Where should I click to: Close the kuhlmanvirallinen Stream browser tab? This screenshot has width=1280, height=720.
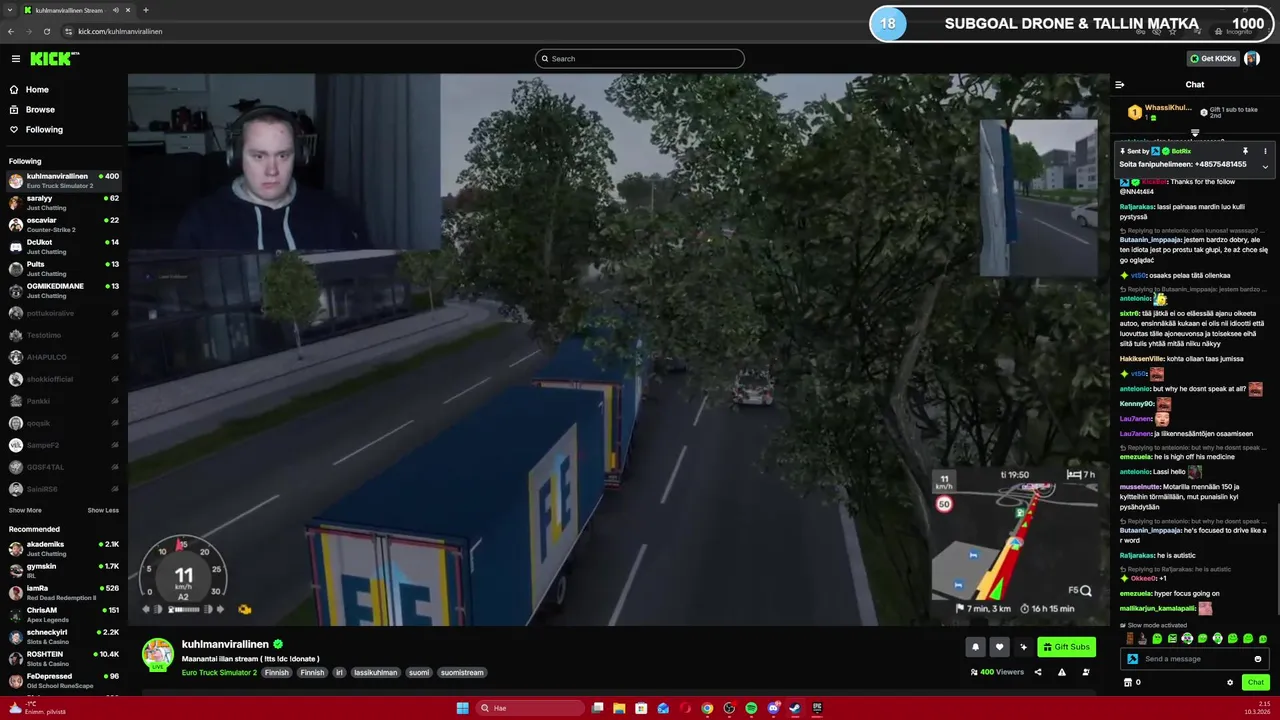pyautogui.click(x=128, y=10)
